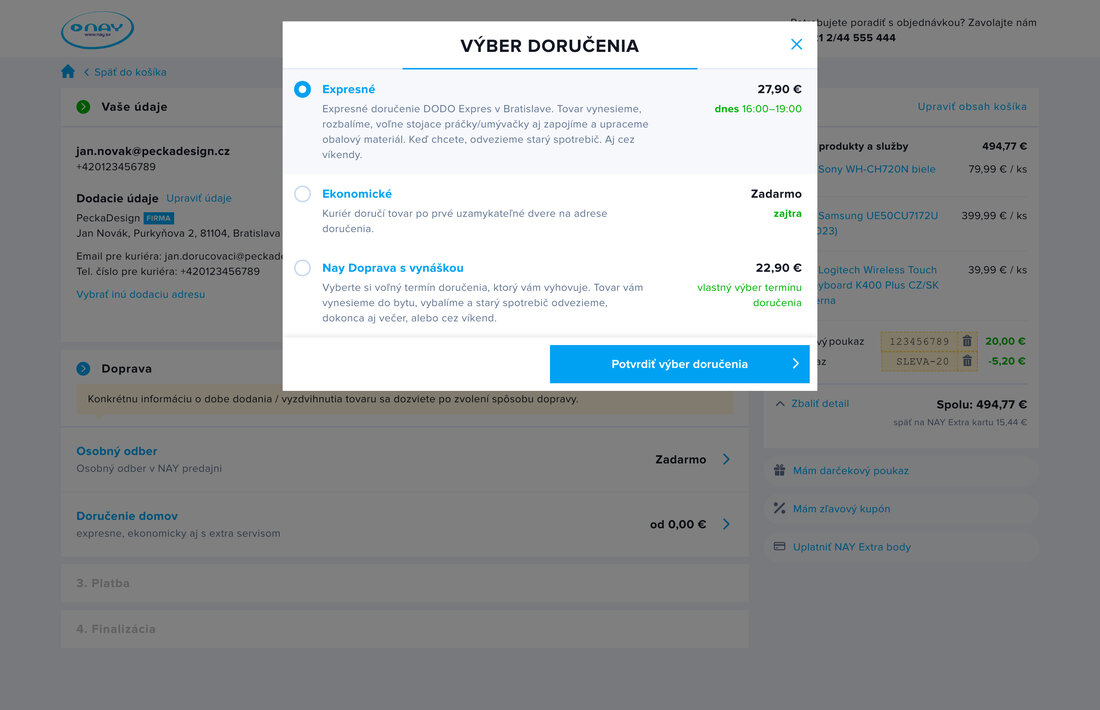Viewport: 1100px width, 710px height.
Task: Expand the Osobný odber option chevron
Action: pyautogui.click(x=726, y=460)
